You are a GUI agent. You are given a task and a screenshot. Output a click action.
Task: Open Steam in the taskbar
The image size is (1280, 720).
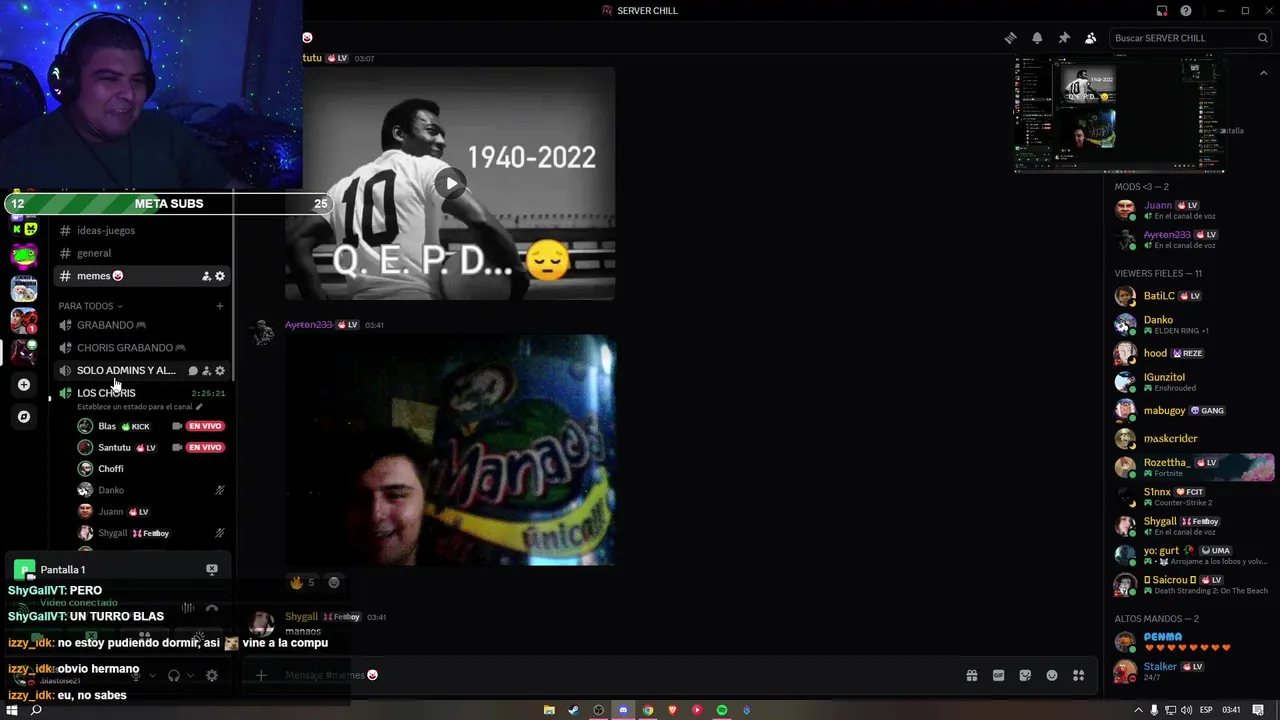point(574,710)
